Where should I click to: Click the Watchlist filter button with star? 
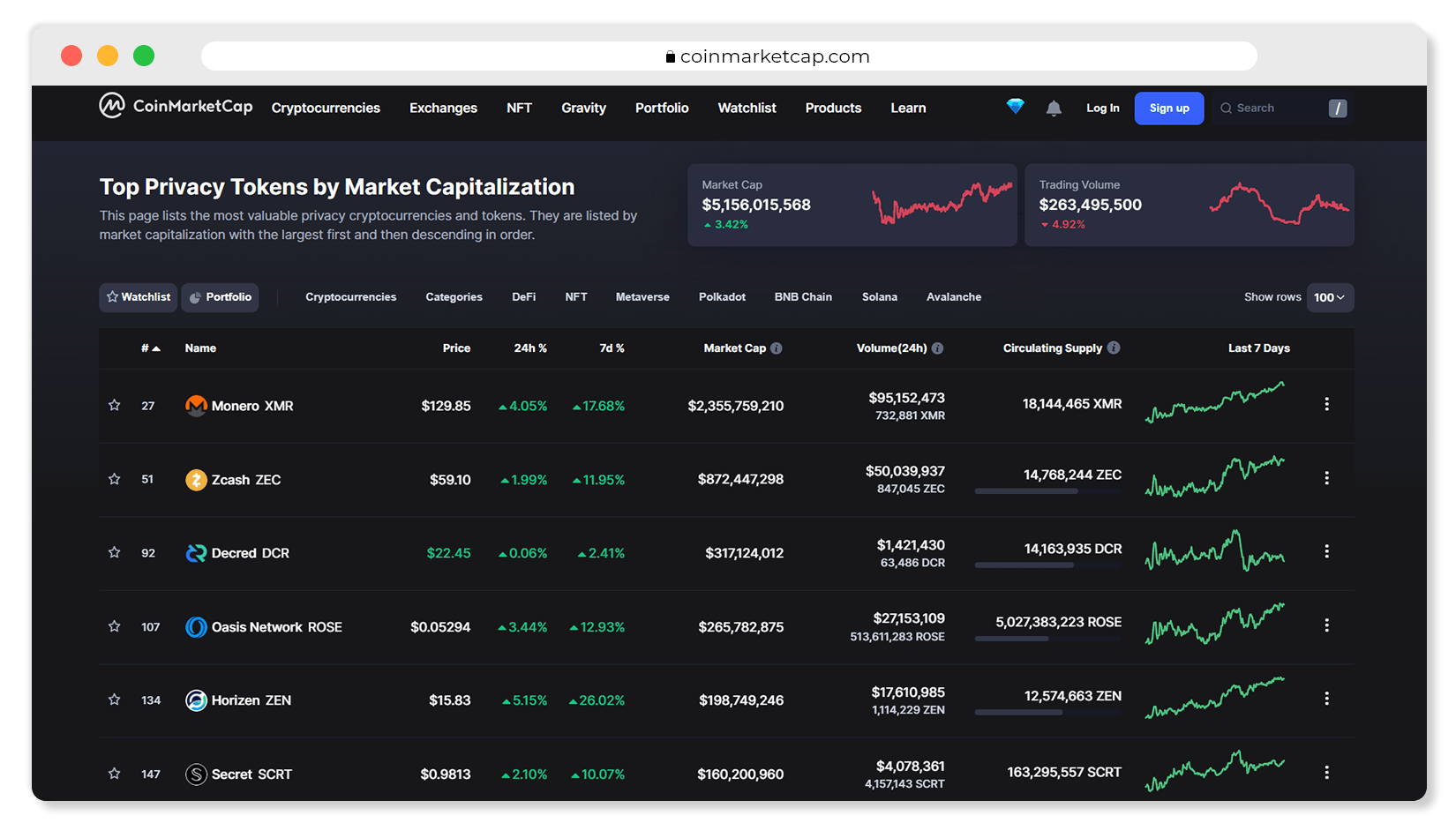[139, 297]
